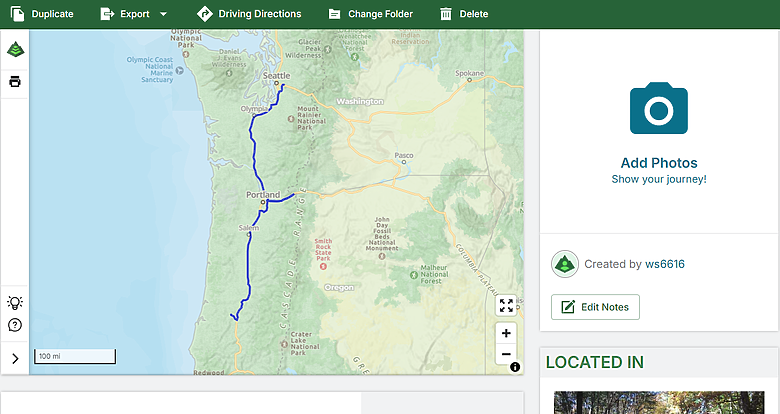Click the print map icon
Screen dimensions: 780x414
15,82
